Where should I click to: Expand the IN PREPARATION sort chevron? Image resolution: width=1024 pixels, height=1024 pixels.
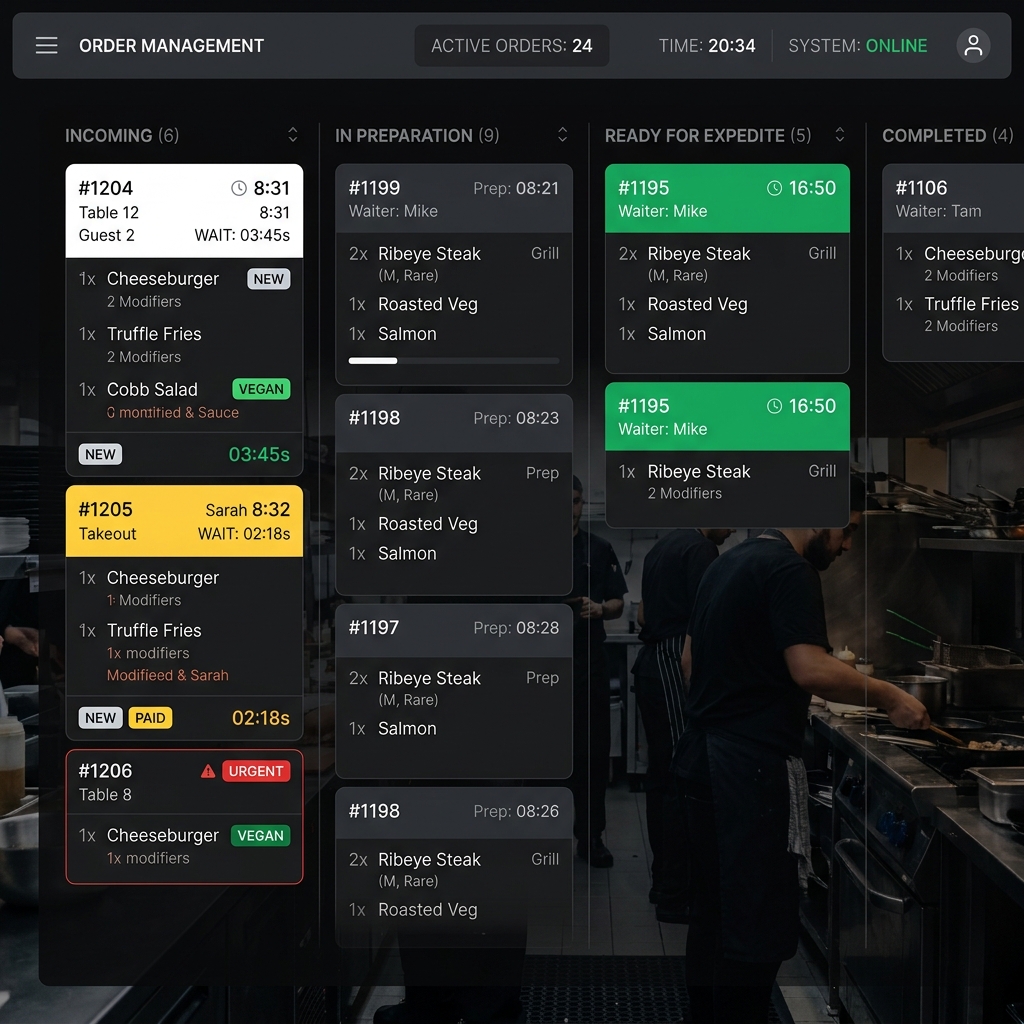[562, 134]
